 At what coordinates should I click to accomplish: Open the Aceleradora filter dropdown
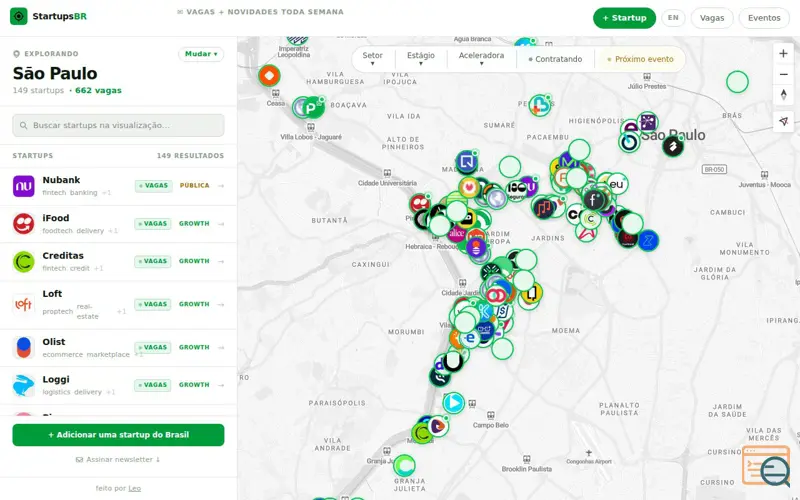(481, 59)
